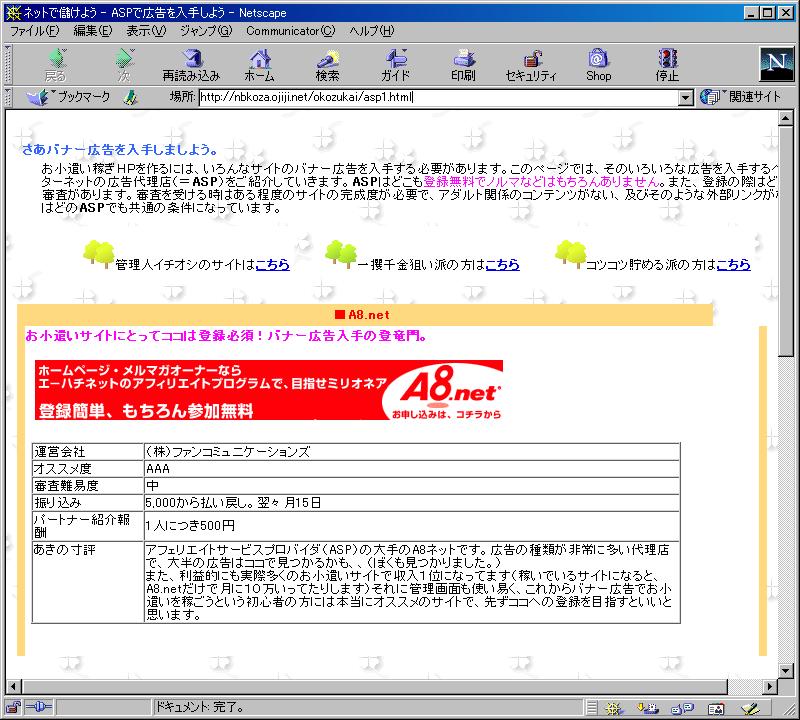Click the table cell 運営会社
This screenshot has width=800, height=720.
click(88, 452)
